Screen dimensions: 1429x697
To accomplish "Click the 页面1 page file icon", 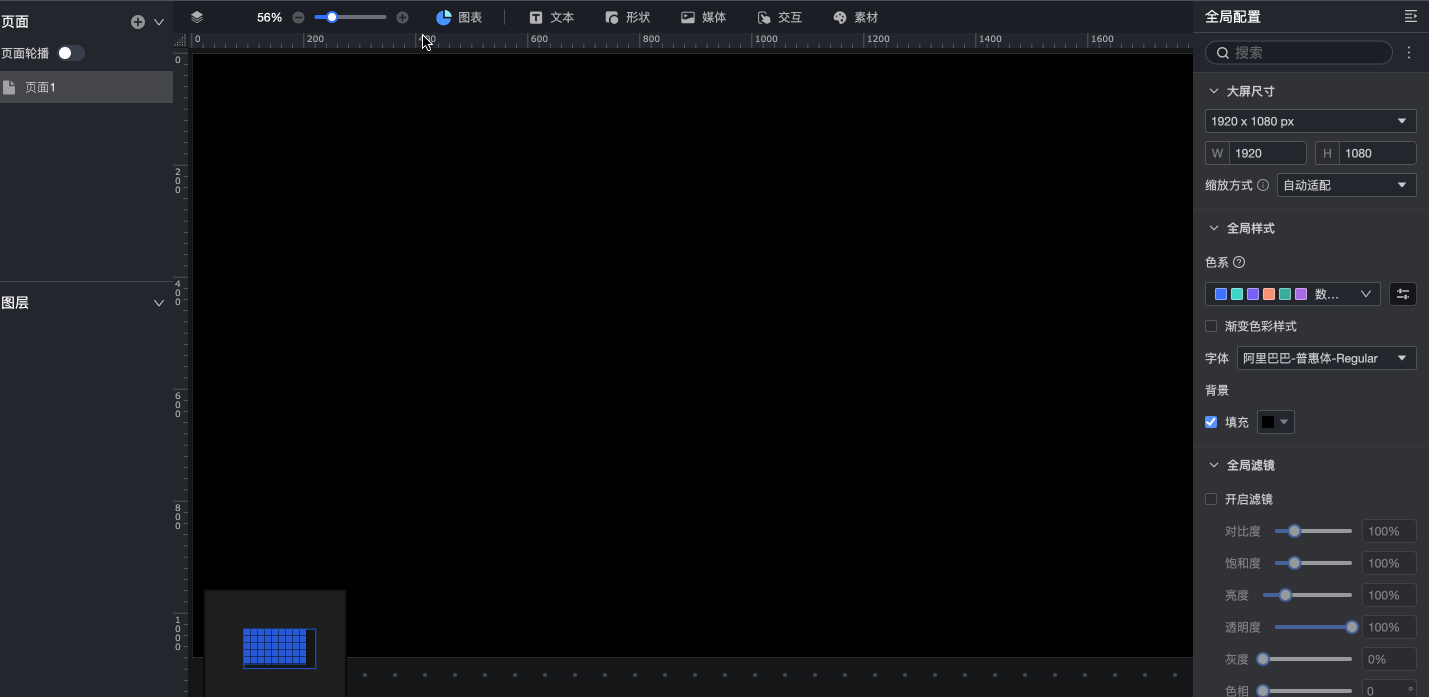I will (9, 87).
